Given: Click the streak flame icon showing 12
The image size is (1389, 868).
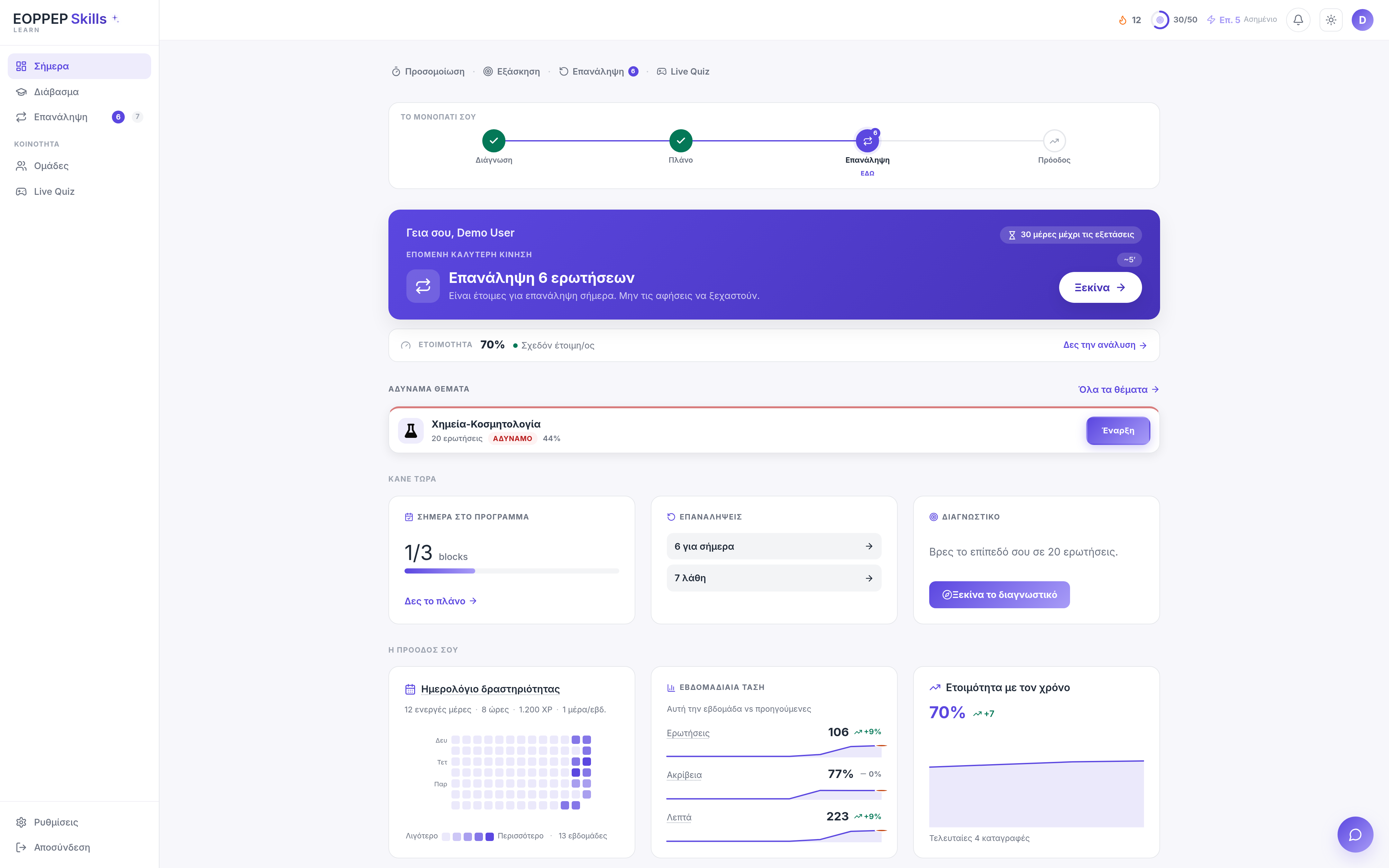Looking at the screenshot, I should [1123, 20].
